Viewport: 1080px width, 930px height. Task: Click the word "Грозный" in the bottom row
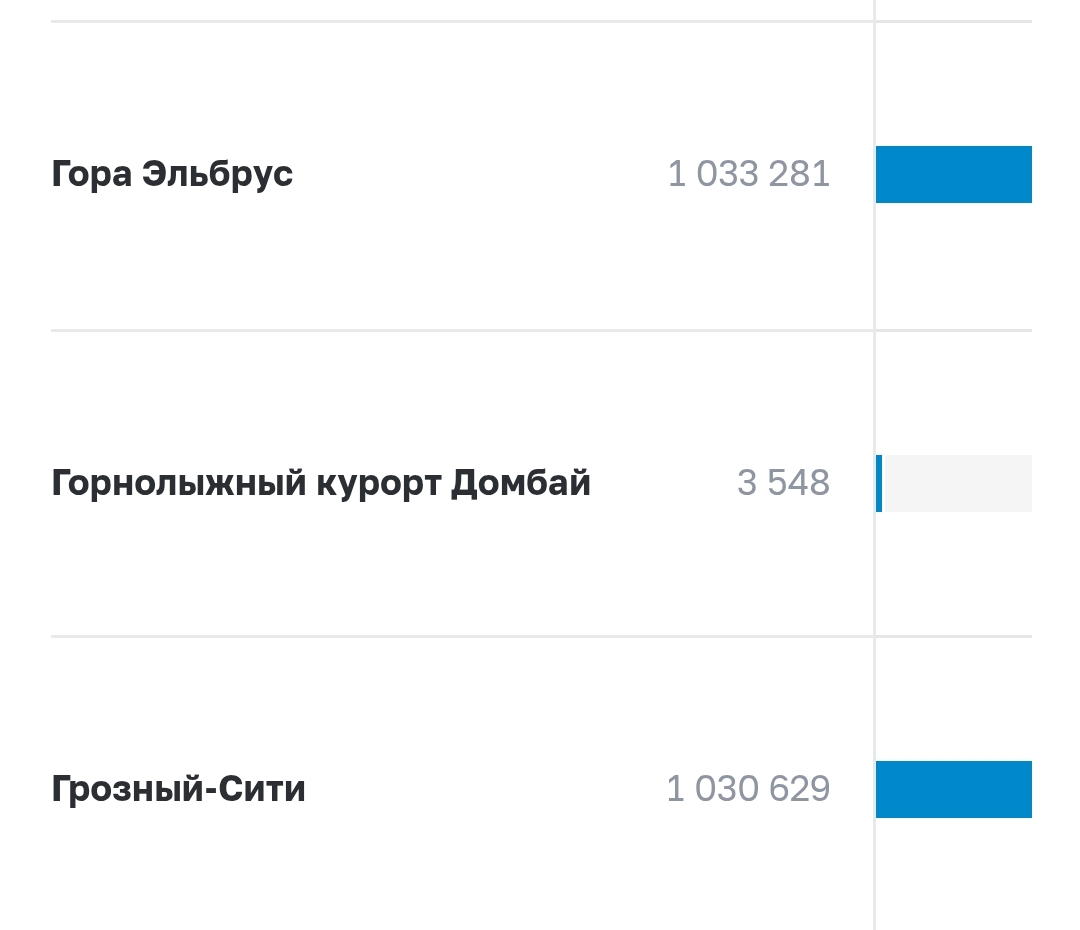(x=122, y=790)
